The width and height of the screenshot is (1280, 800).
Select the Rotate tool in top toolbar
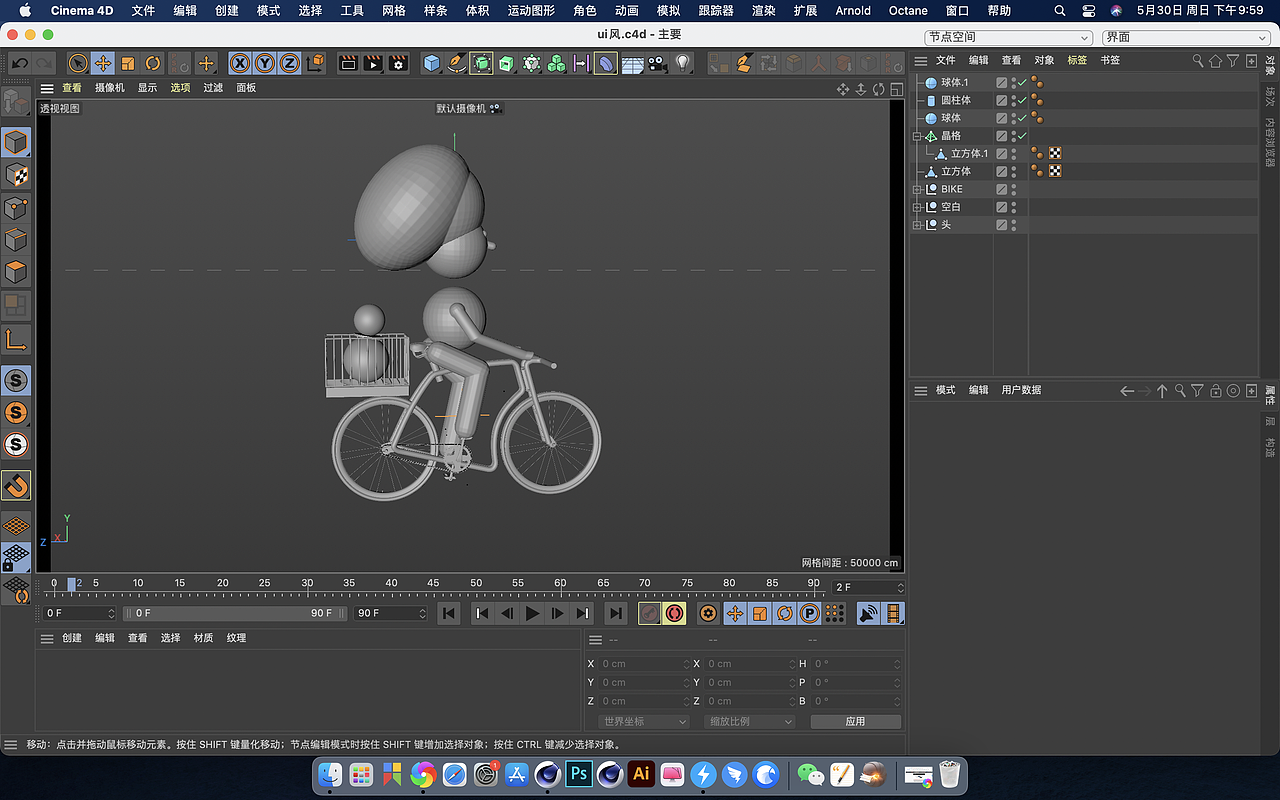(152, 63)
